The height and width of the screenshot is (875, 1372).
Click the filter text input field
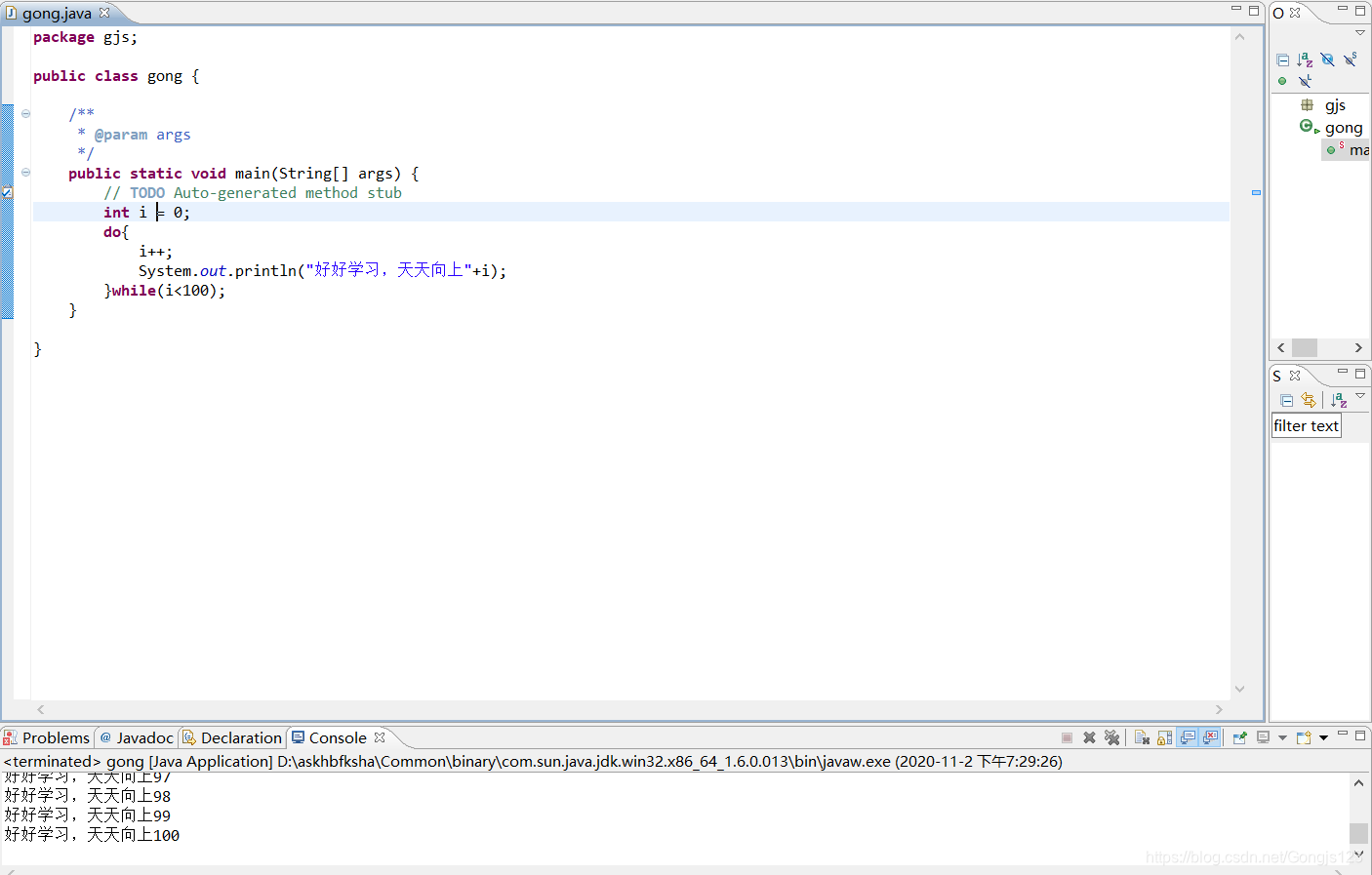coord(1306,426)
